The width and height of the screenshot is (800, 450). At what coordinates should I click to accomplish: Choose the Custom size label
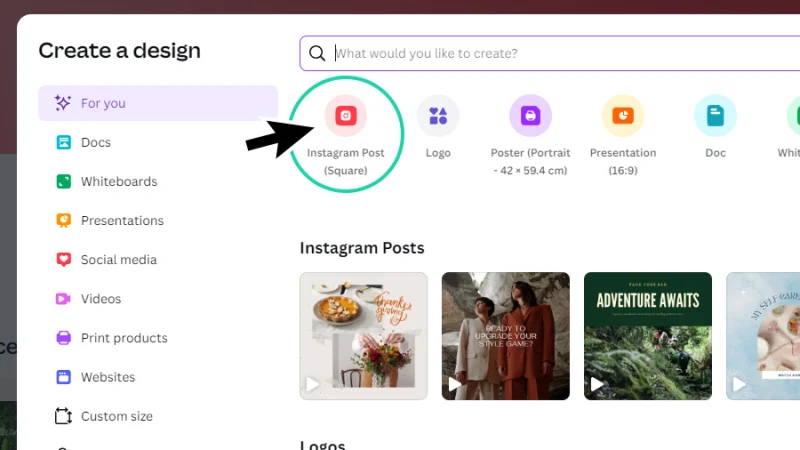coord(117,416)
